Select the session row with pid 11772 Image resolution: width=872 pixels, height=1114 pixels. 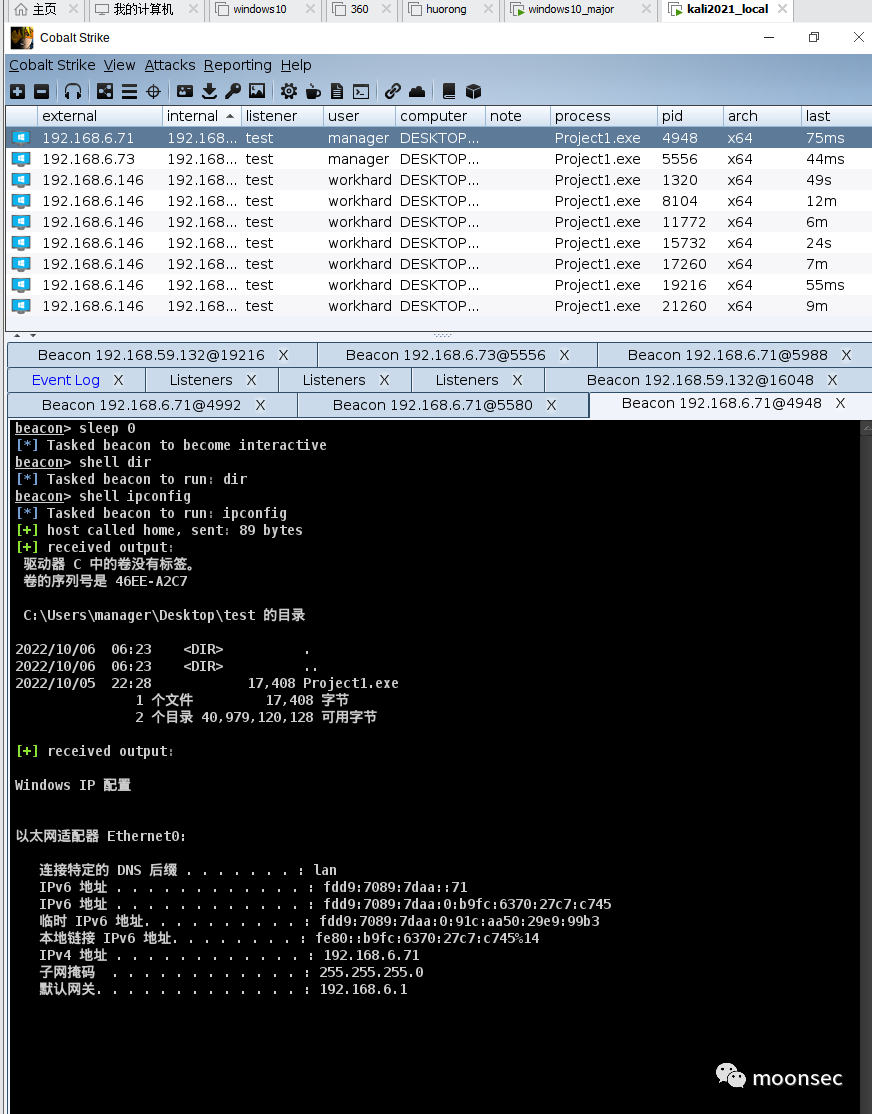438,222
